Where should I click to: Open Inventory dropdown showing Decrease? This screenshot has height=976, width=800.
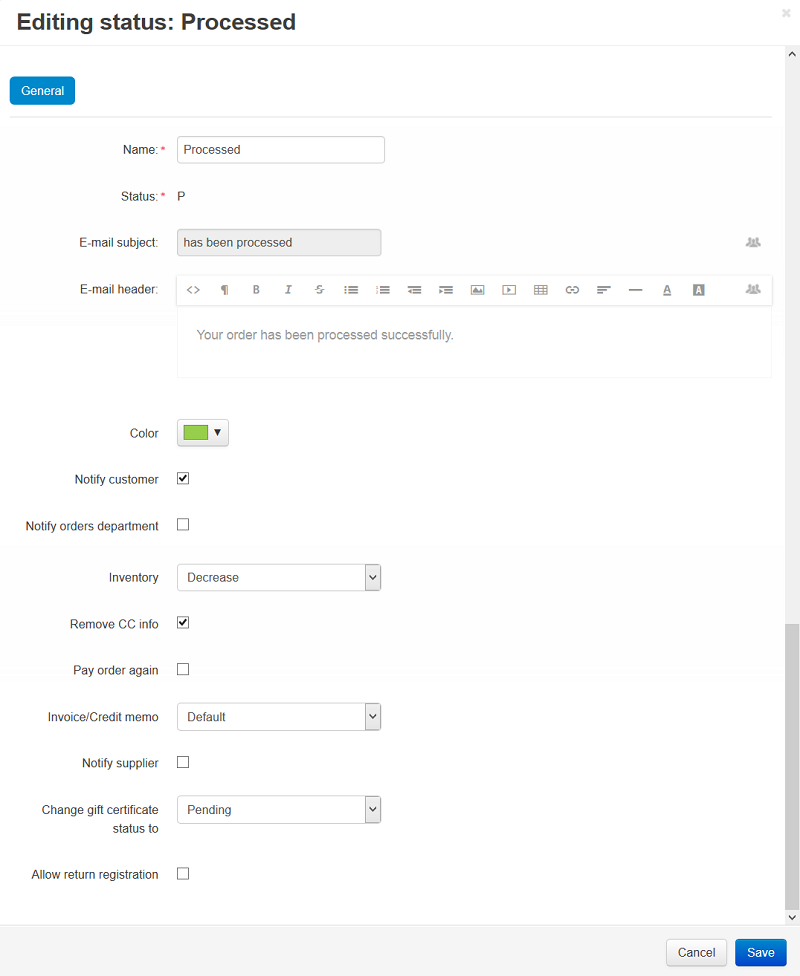[279, 578]
